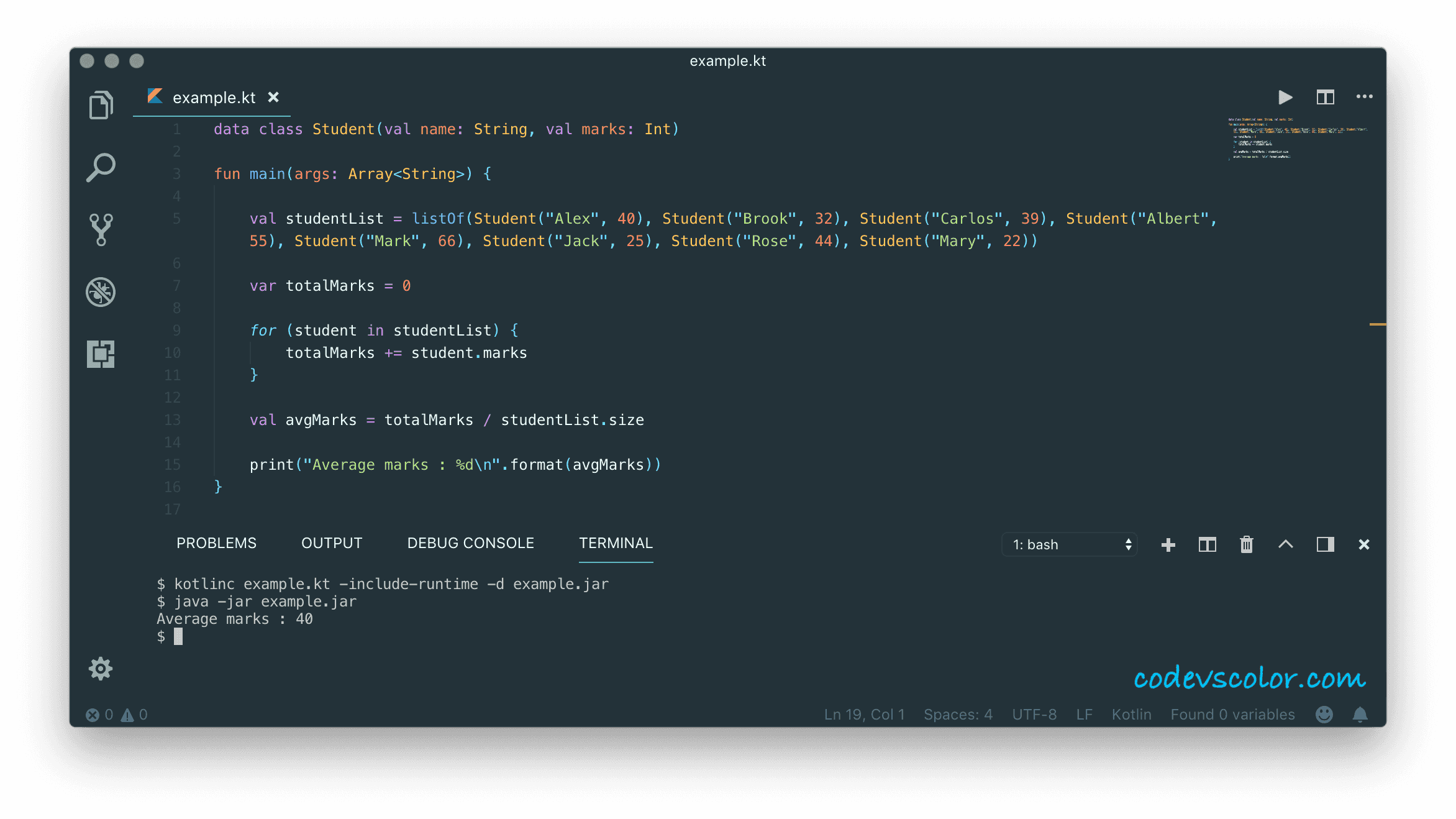Open the Explorer files view
The image size is (1456, 819).
pos(101,104)
